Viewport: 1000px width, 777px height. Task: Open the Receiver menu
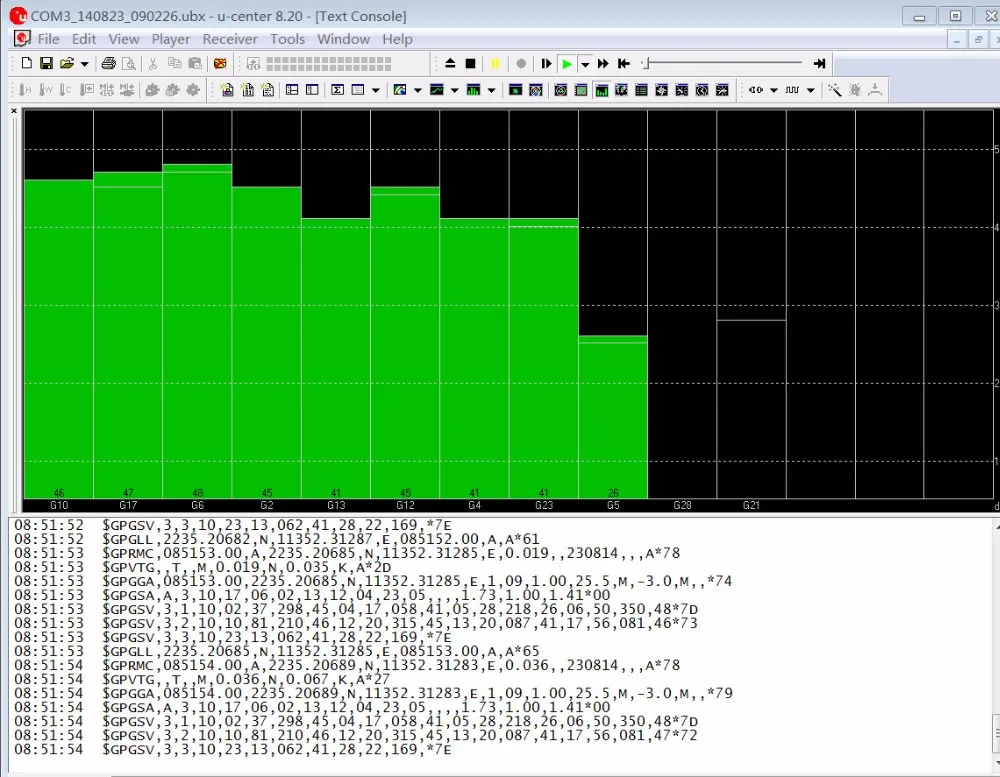pos(230,39)
